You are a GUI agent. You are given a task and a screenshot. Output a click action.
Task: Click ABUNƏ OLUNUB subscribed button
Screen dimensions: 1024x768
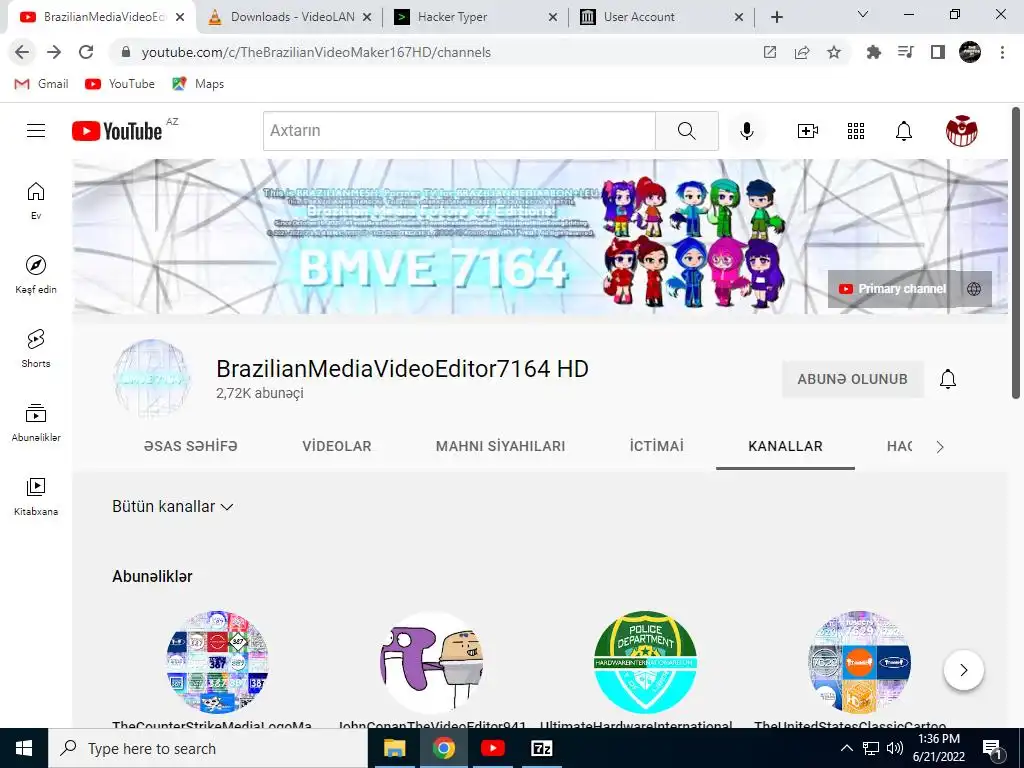click(852, 379)
